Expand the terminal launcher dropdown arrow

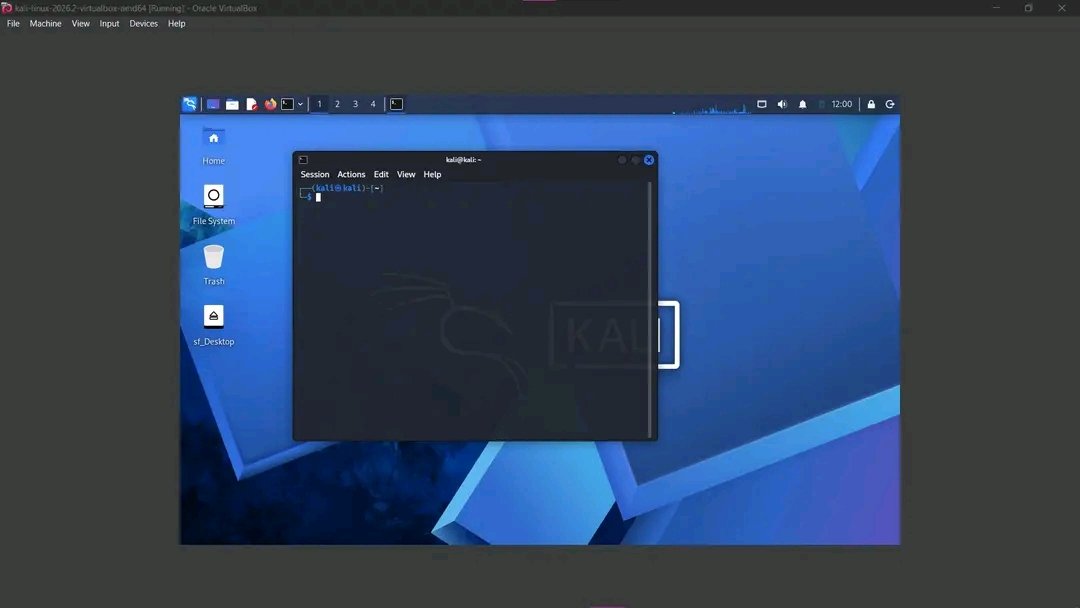[300, 104]
